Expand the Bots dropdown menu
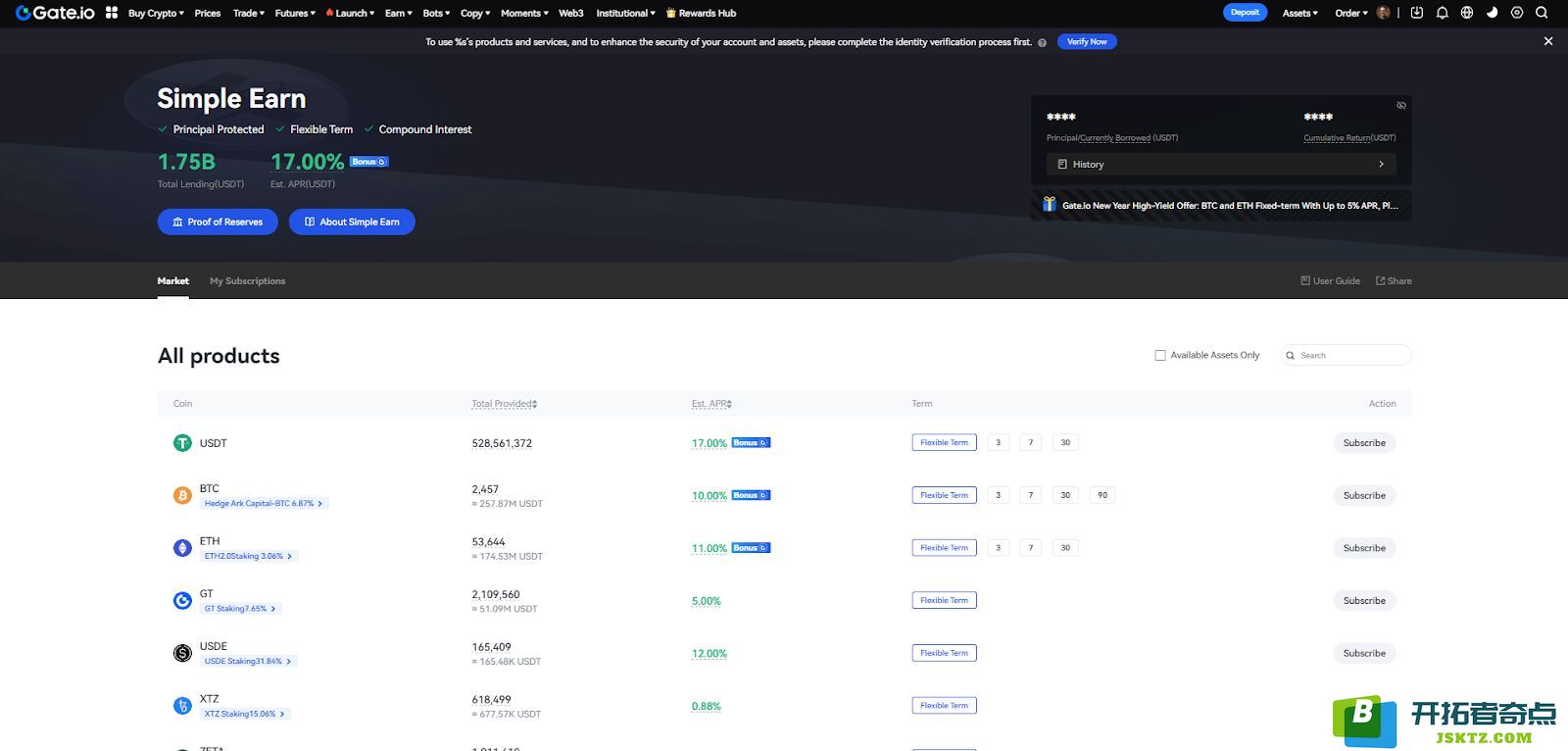The height and width of the screenshot is (751, 1568). click(x=436, y=13)
